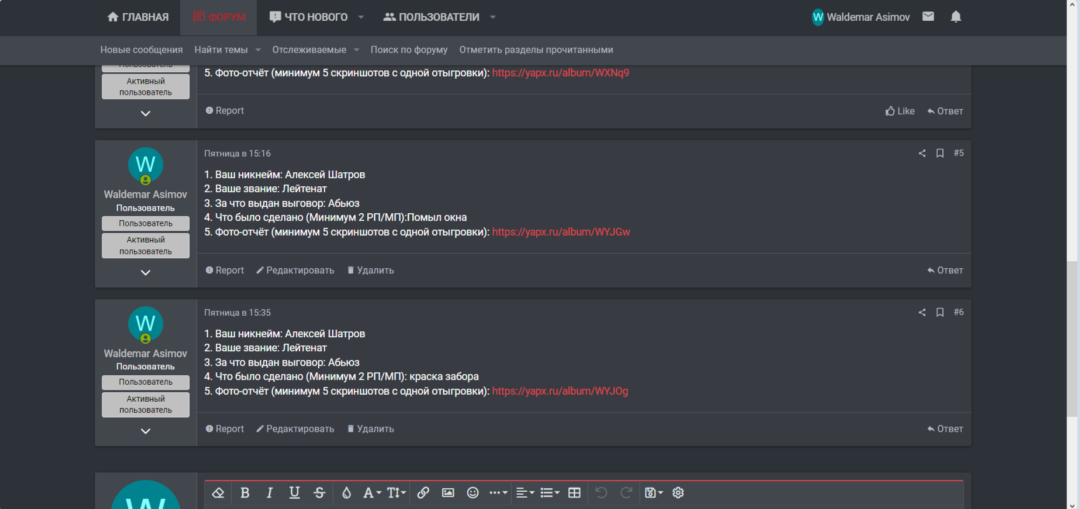
Task: Expand user info chevron on top post
Action: tap(145, 114)
